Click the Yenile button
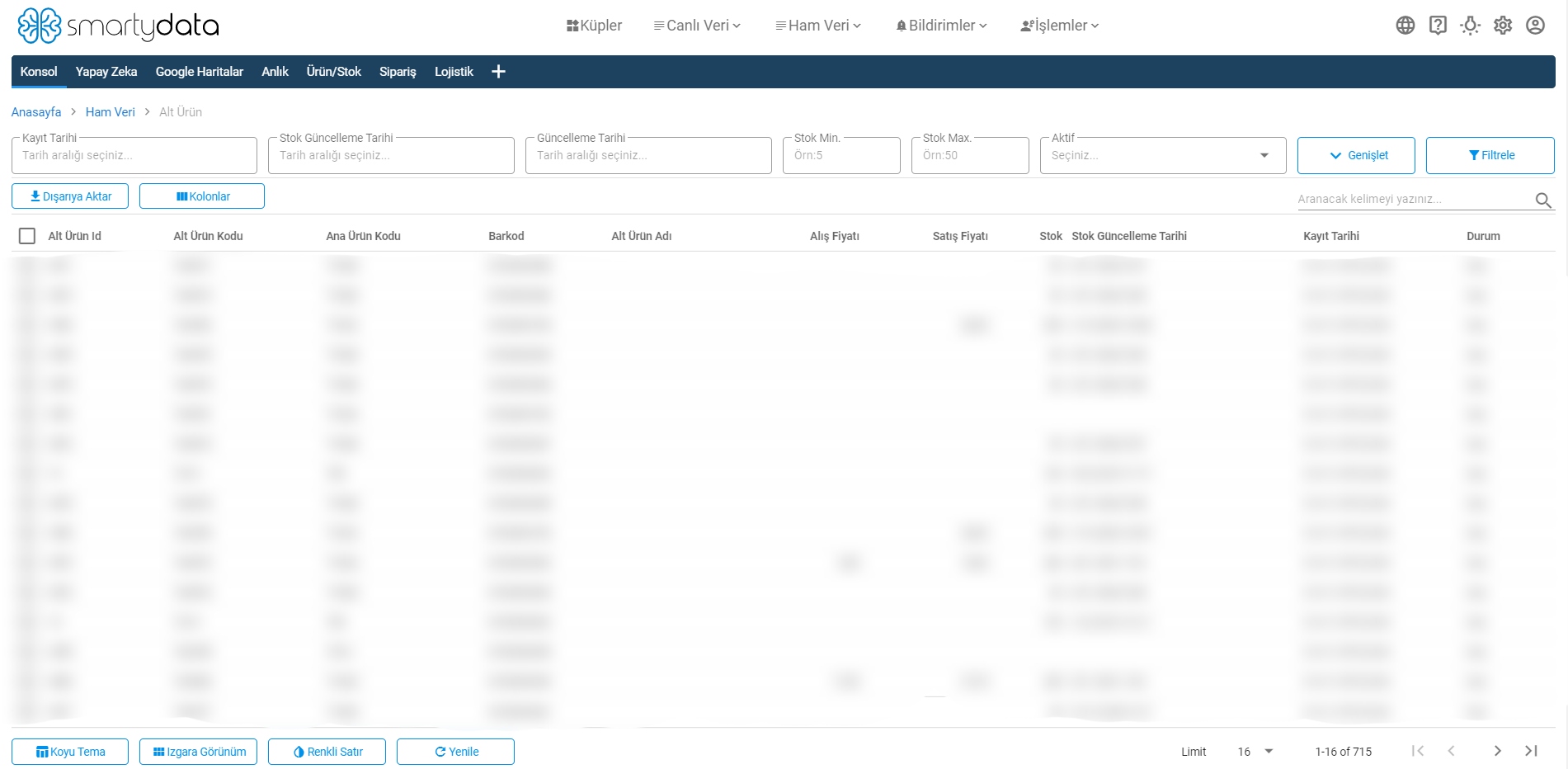This screenshot has height=769, width=1568. 456,752
